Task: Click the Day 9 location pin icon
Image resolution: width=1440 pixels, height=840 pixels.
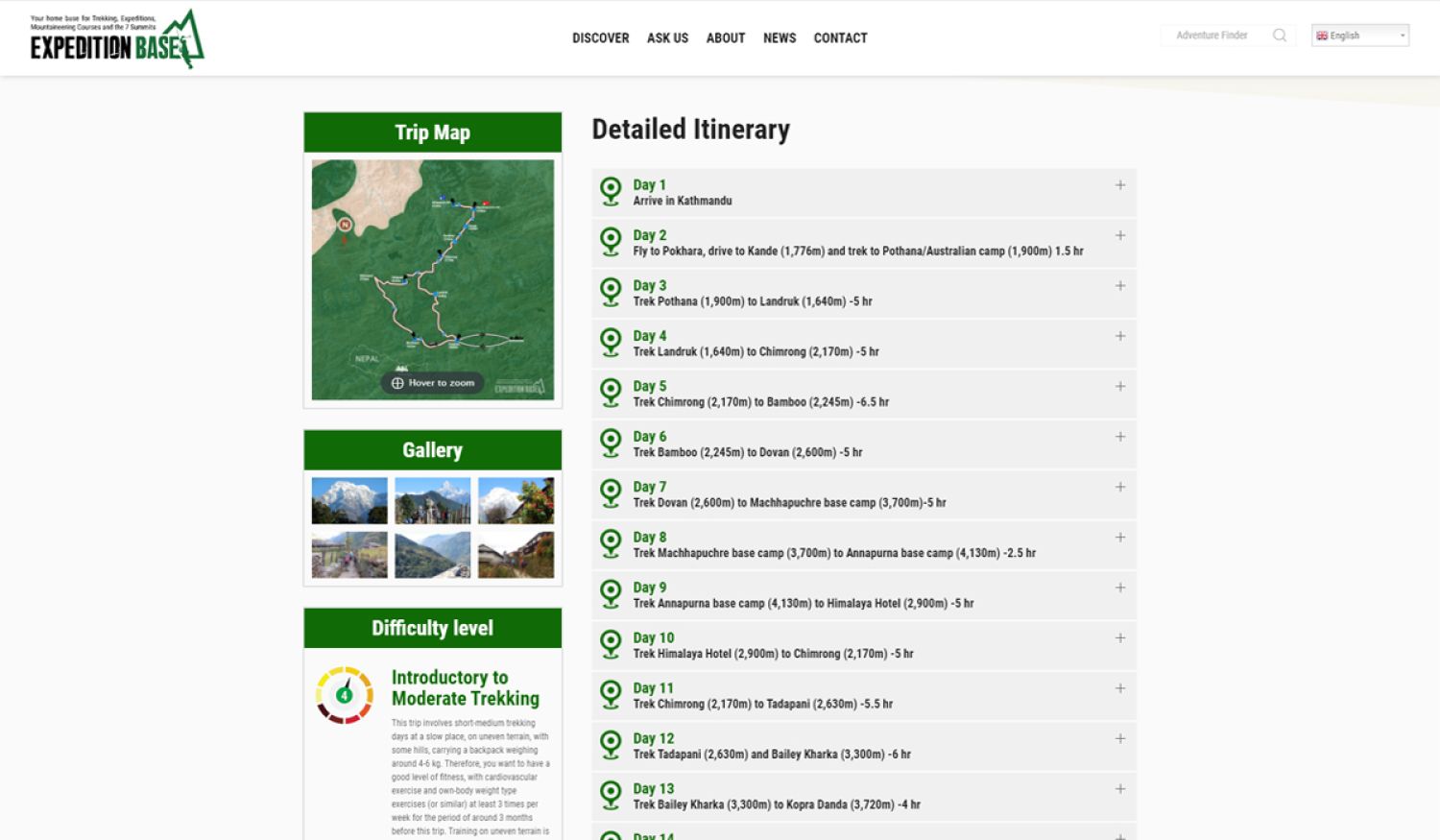Action: pos(611,594)
